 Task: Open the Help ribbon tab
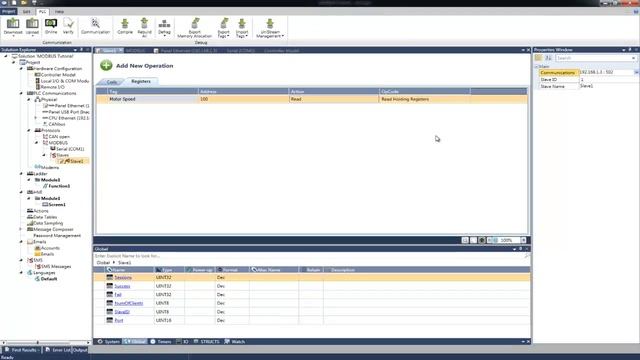pyautogui.click(x=59, y=11)
